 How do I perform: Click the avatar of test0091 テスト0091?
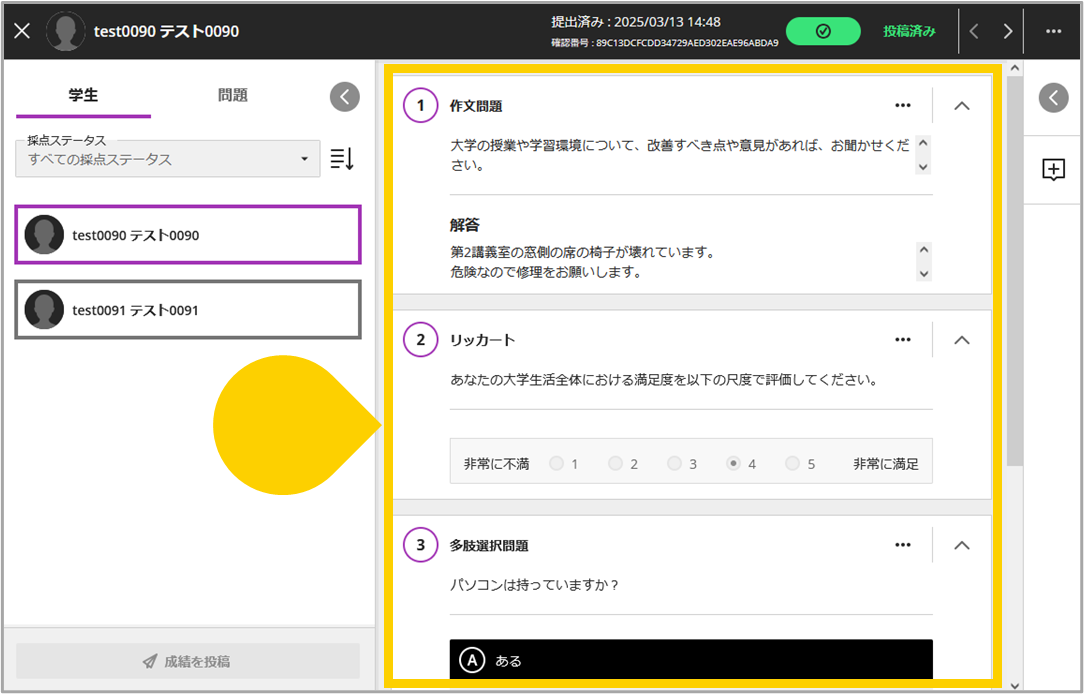[x=44, y=310]
